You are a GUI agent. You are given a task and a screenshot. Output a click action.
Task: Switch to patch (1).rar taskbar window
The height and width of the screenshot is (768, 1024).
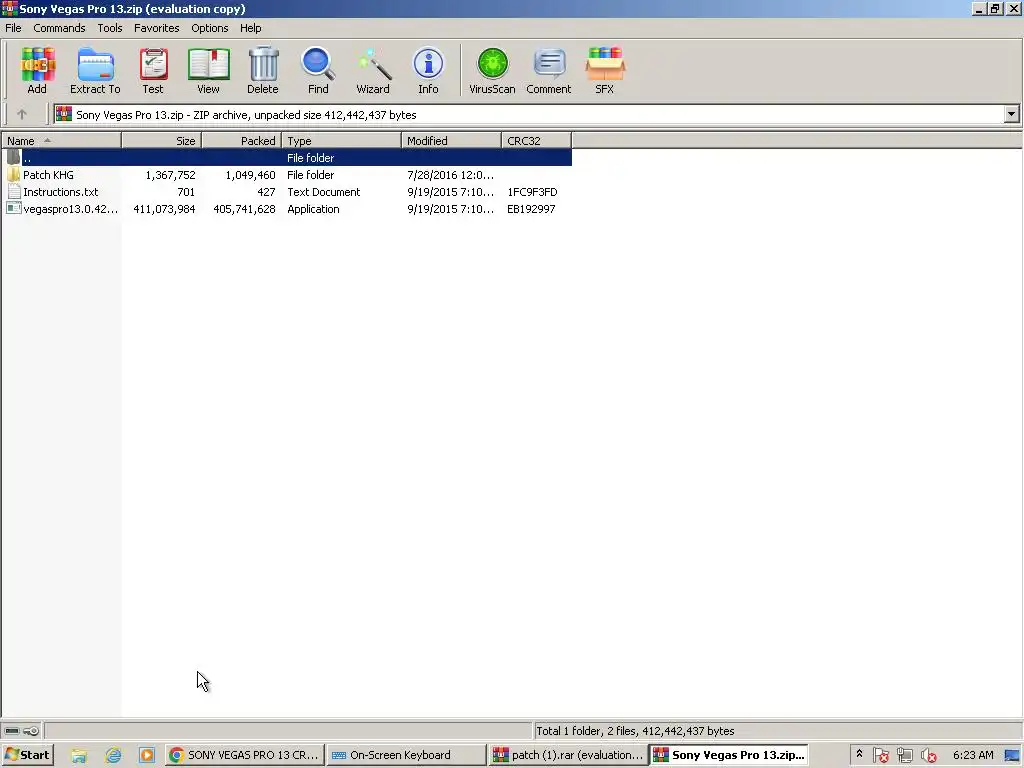(568, 755)
